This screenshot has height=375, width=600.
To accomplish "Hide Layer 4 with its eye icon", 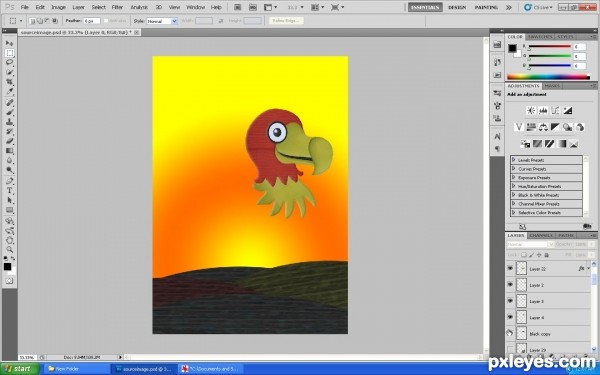I will (x=510, y=317).
